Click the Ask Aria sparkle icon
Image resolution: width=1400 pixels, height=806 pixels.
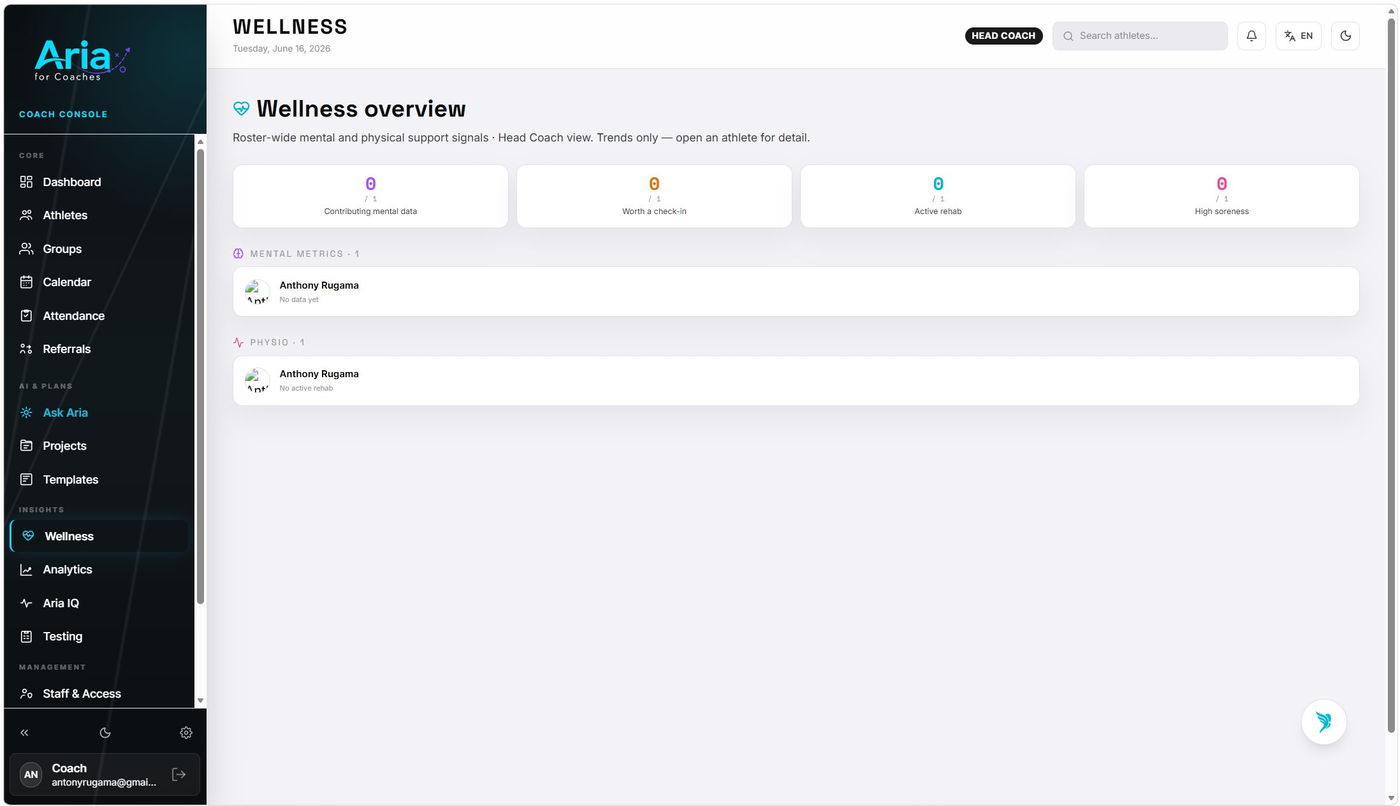click(x=27, y=413)
